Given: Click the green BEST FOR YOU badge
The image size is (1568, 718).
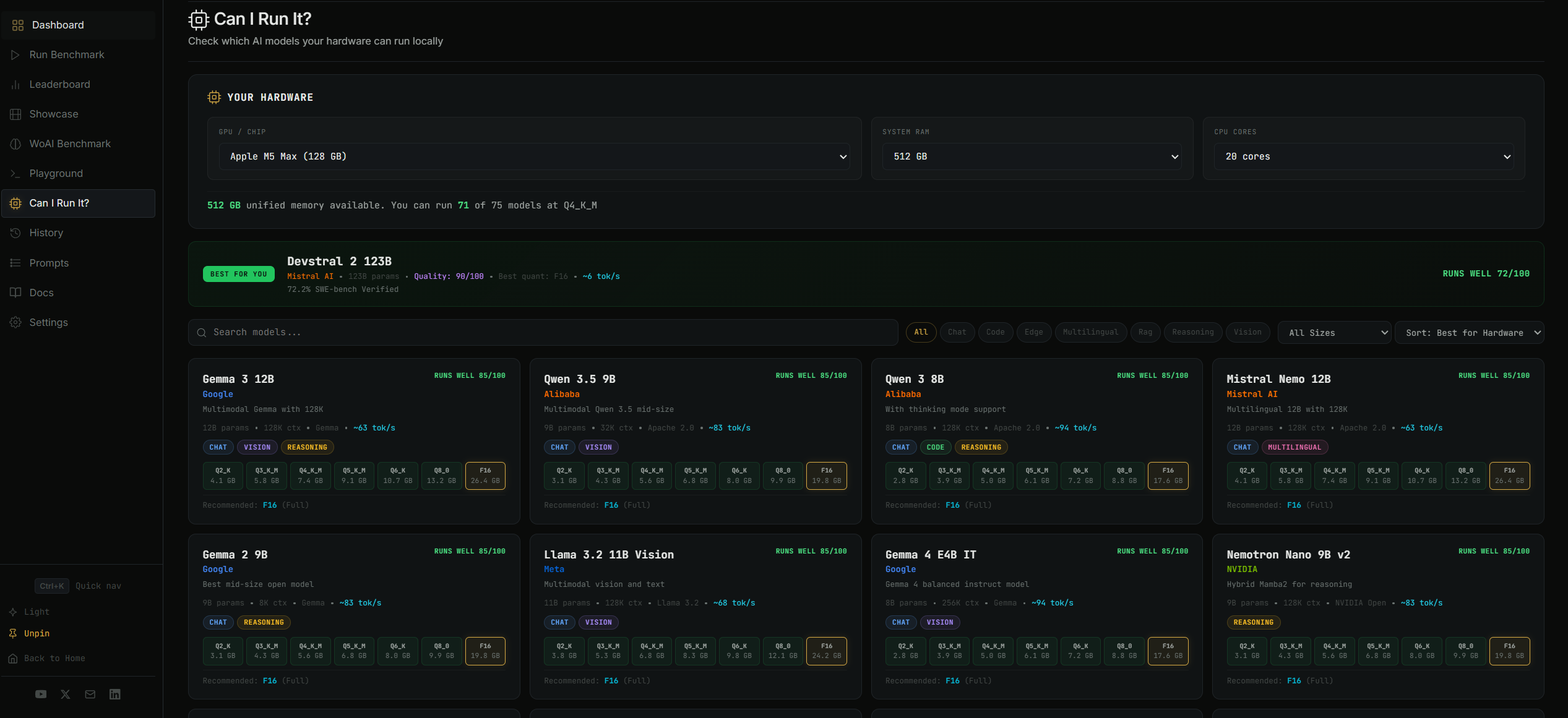Looking at the screenshot, I should pyautogui.click(x=239, y=274).
